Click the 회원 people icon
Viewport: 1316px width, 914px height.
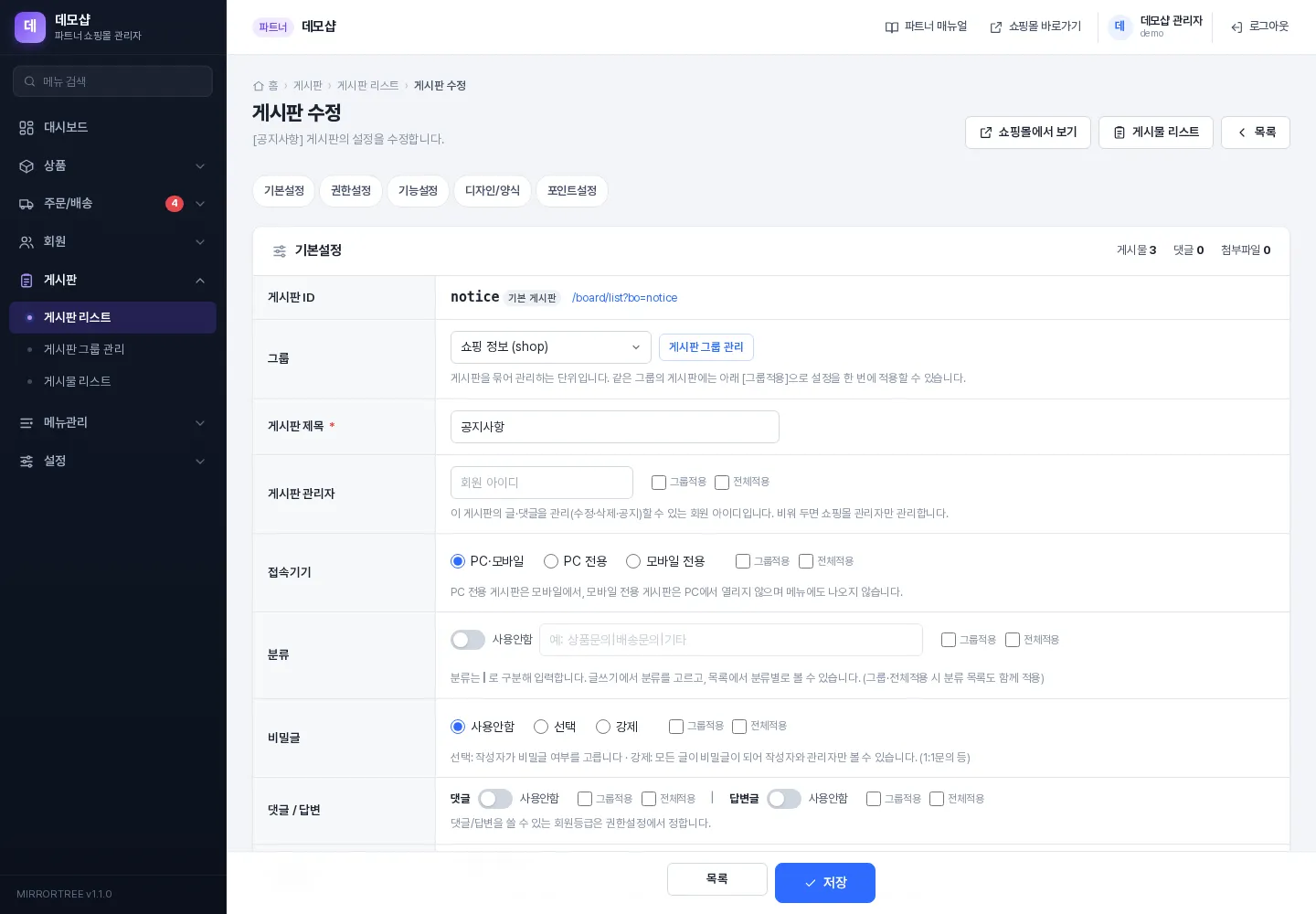[x=27, y=242]
